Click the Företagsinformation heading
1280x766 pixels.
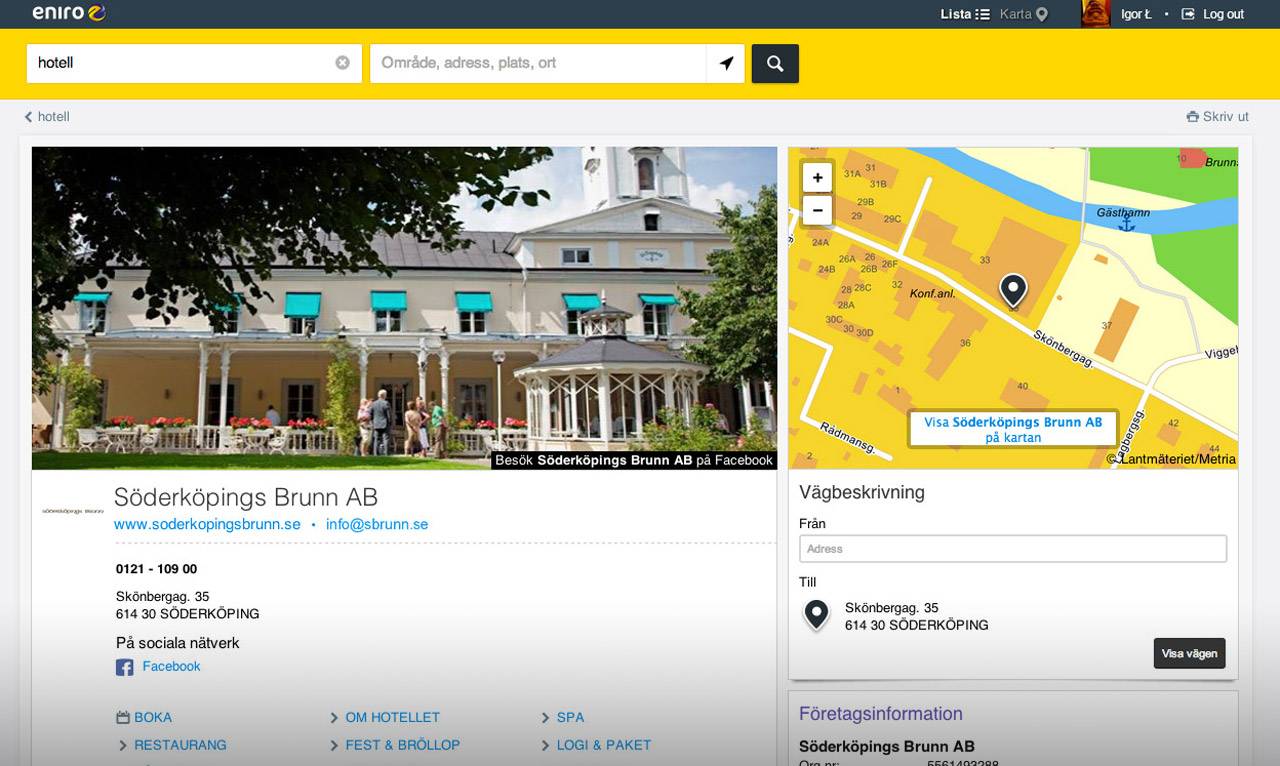point(881,714)
